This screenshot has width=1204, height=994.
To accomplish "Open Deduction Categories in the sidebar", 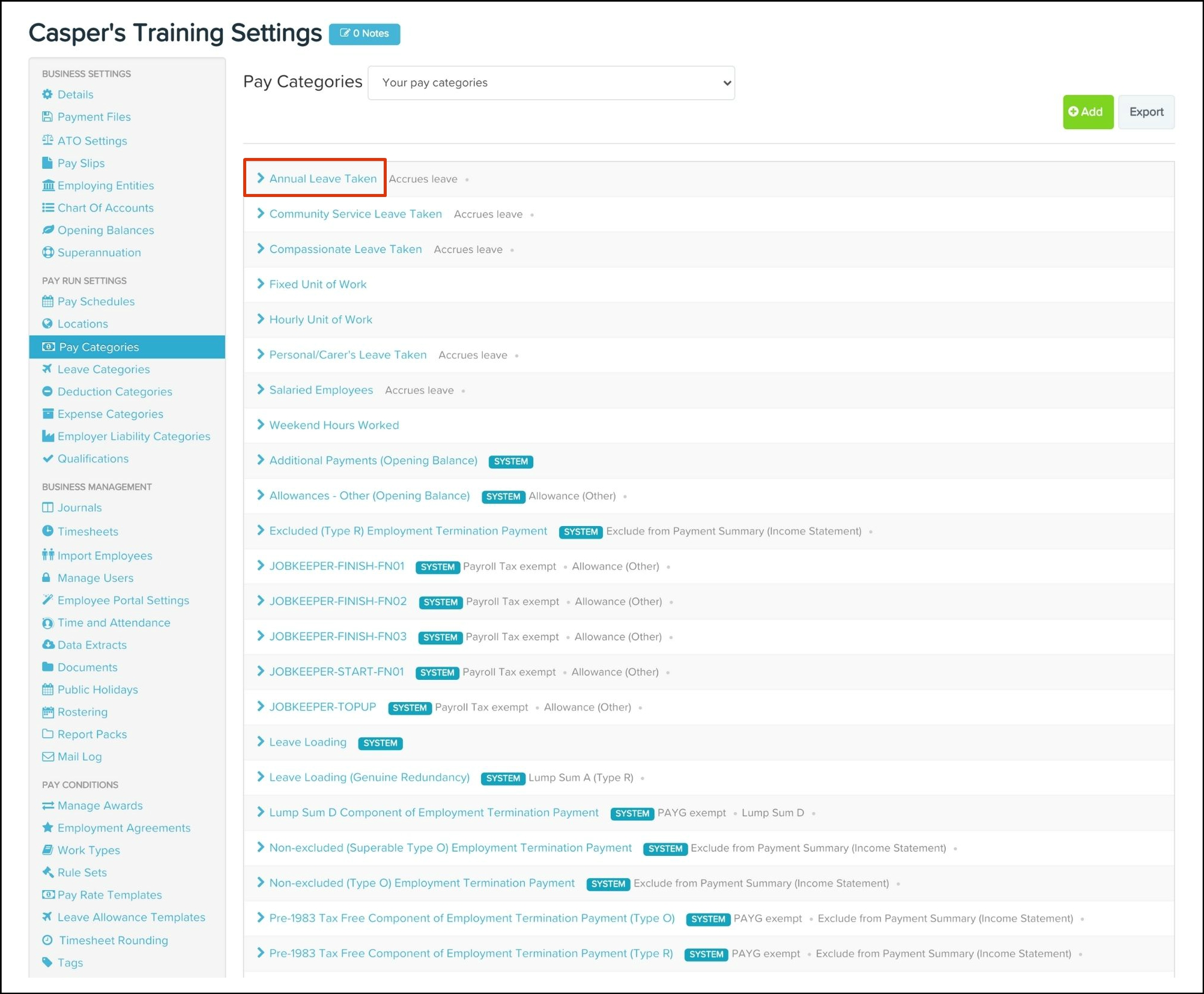I will click(115, 392).
